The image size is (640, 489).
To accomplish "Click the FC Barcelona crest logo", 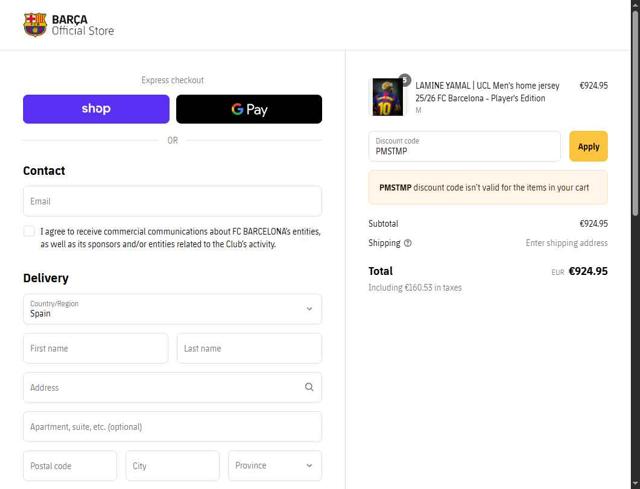I will click(35, 24).
